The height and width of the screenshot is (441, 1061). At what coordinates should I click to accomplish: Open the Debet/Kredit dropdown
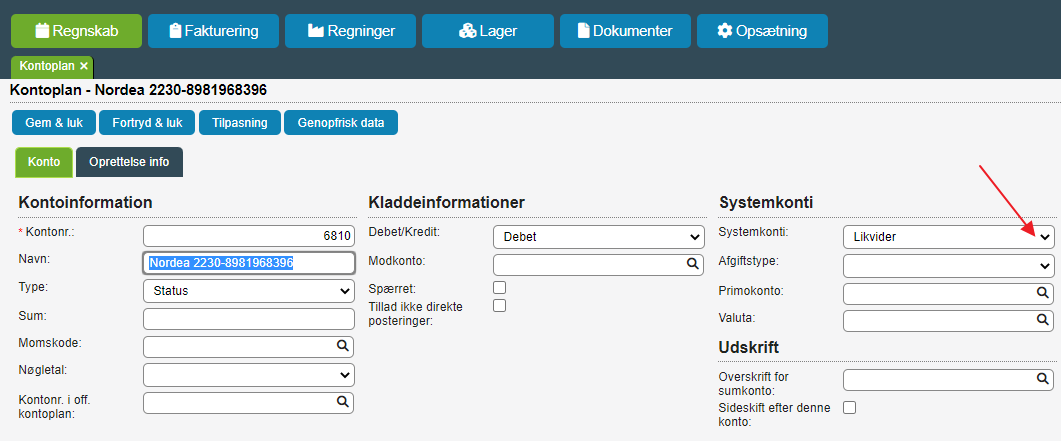(599, 237)
